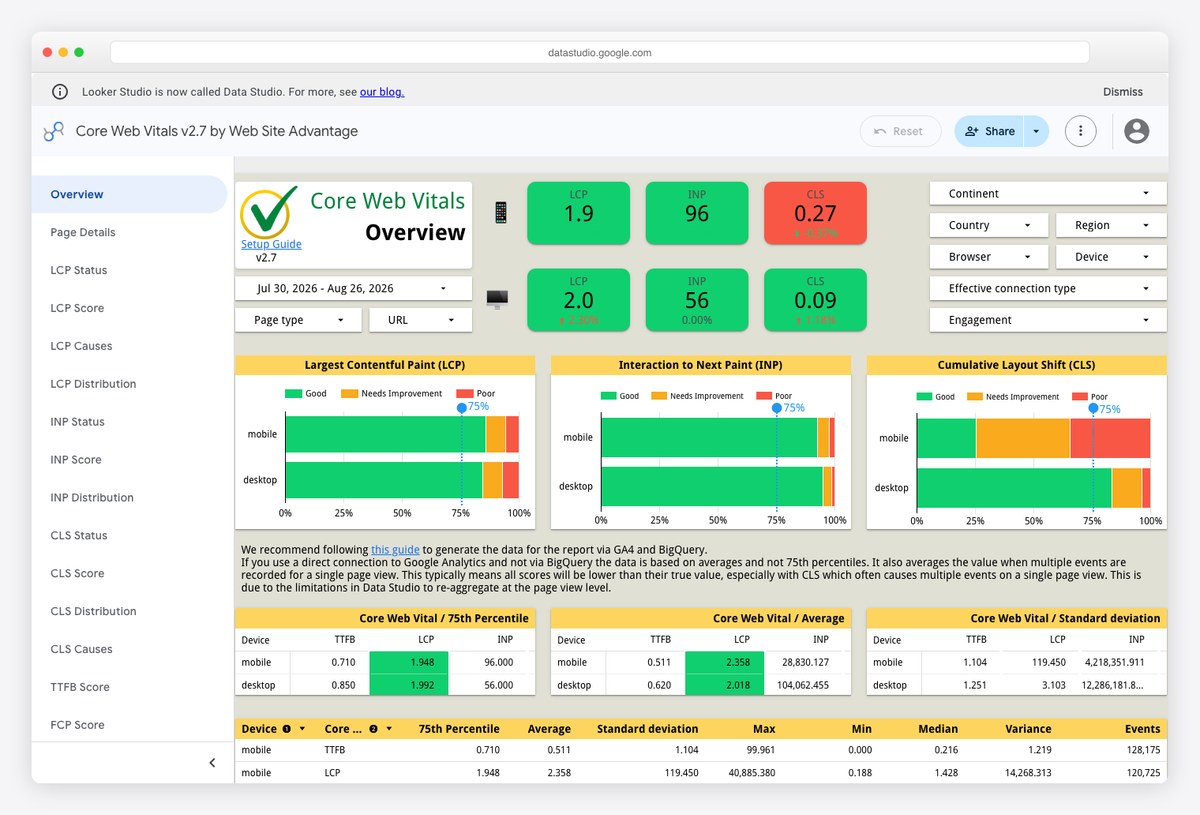Open the Share dropdown arrow
This screenshot has width=1200, height=815.
1036,131
